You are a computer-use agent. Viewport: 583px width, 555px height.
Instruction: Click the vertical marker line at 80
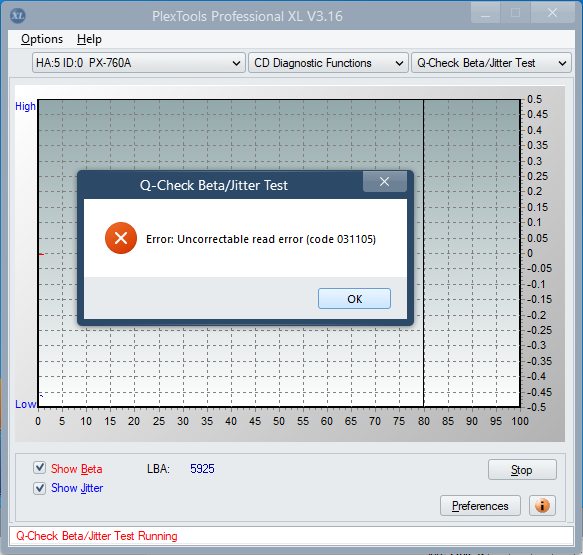[423, 253]
